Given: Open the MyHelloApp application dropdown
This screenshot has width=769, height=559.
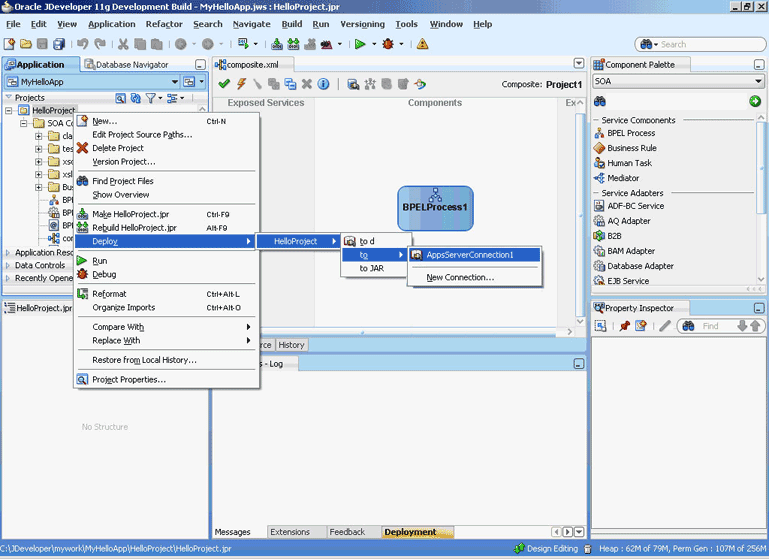Looking at the screenshot, I should click(x=175, y=81).
